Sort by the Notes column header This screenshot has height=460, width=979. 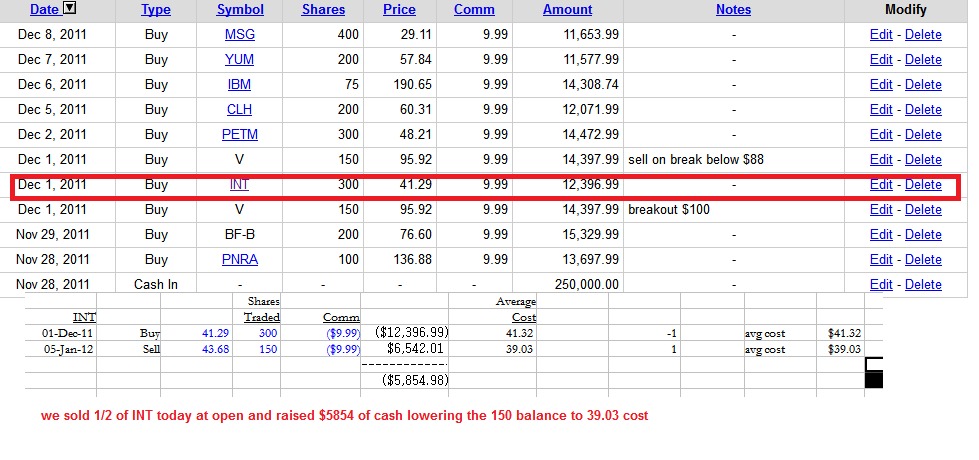point(733,10)
